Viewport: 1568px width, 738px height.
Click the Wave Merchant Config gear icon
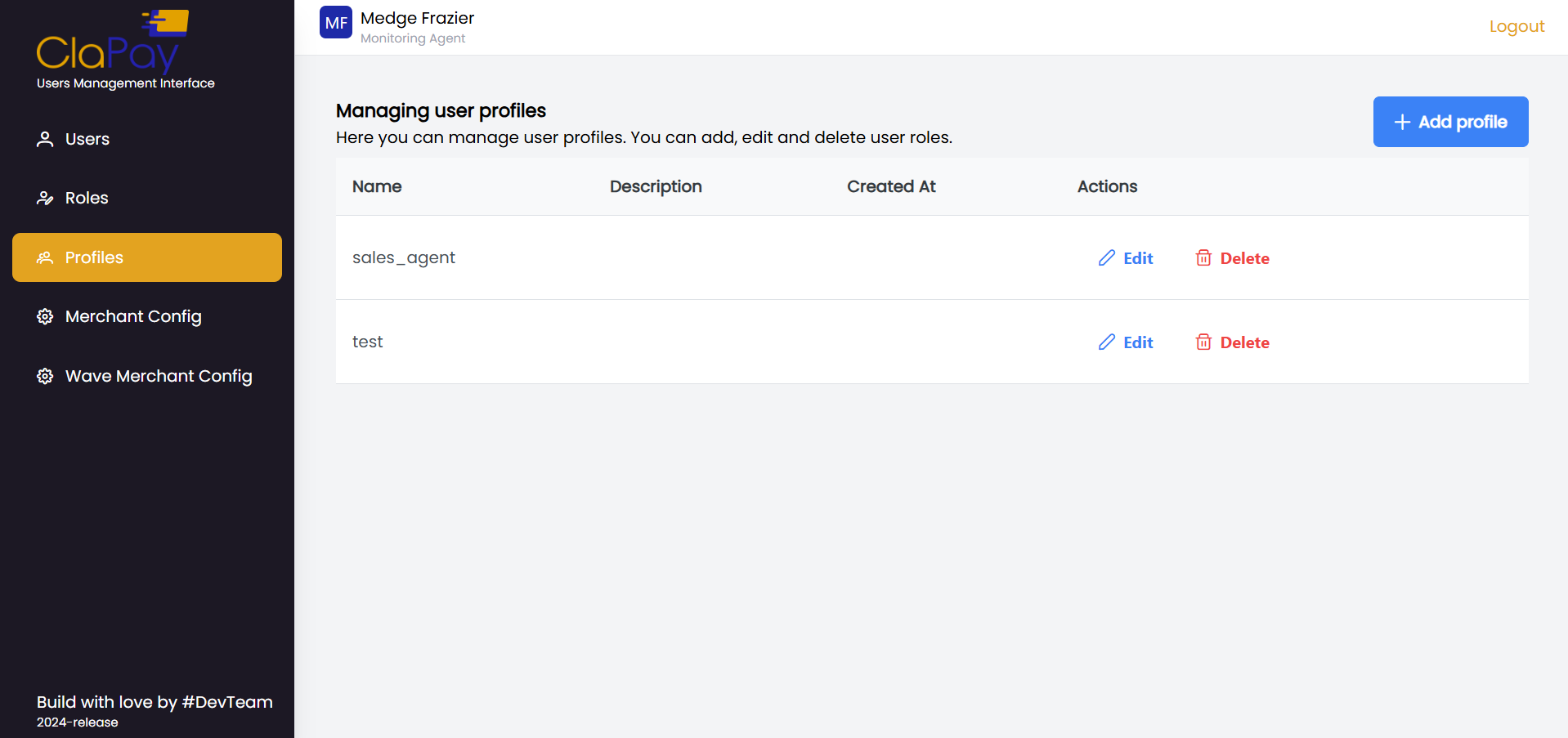[x=45, y=376]
